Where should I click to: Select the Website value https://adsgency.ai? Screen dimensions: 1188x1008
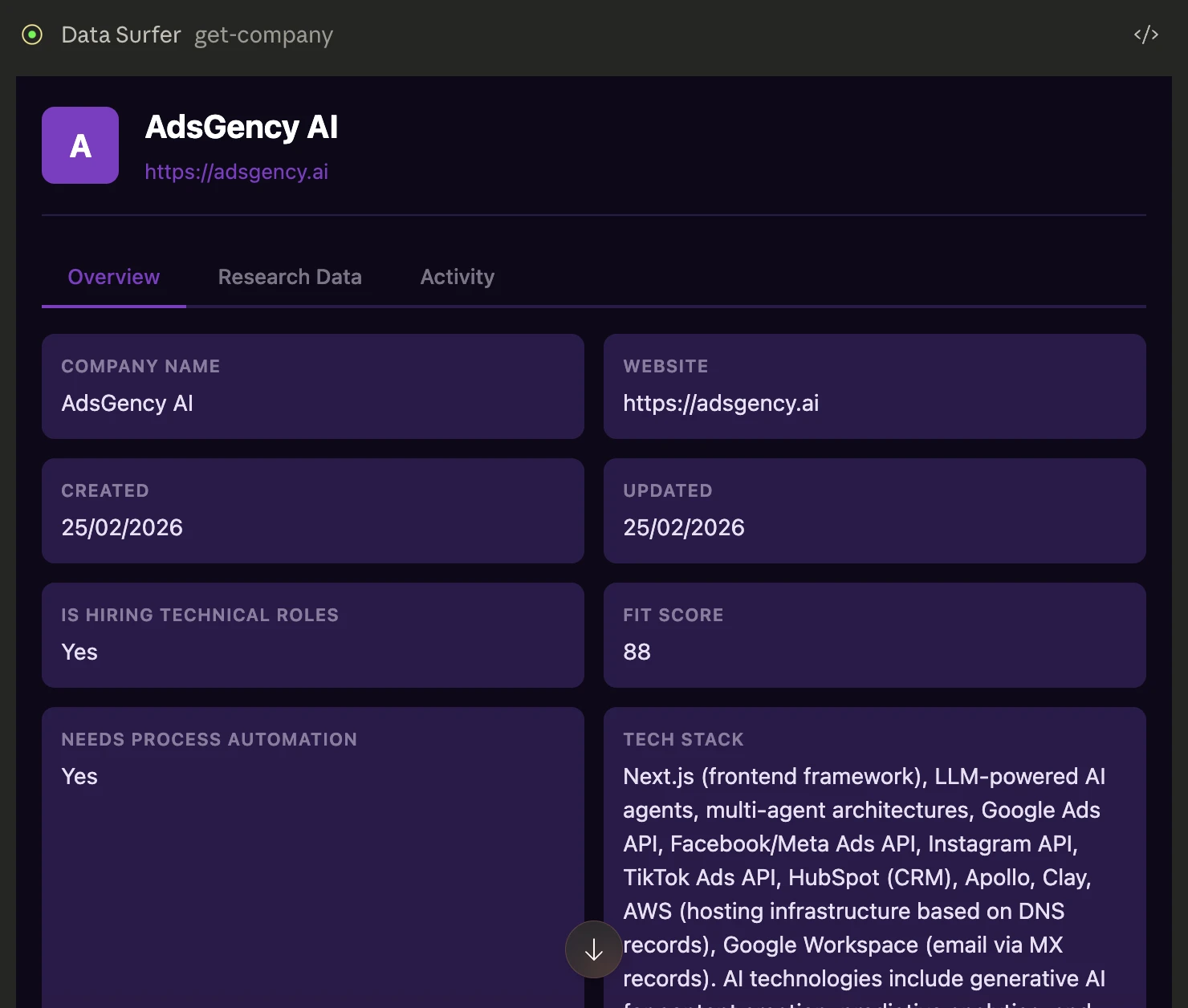[x=721, y=403]
